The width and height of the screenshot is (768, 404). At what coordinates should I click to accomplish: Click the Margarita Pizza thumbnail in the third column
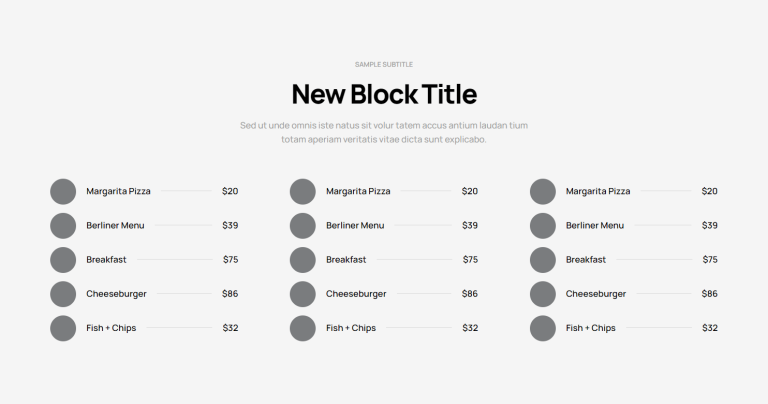click(543, 191)
